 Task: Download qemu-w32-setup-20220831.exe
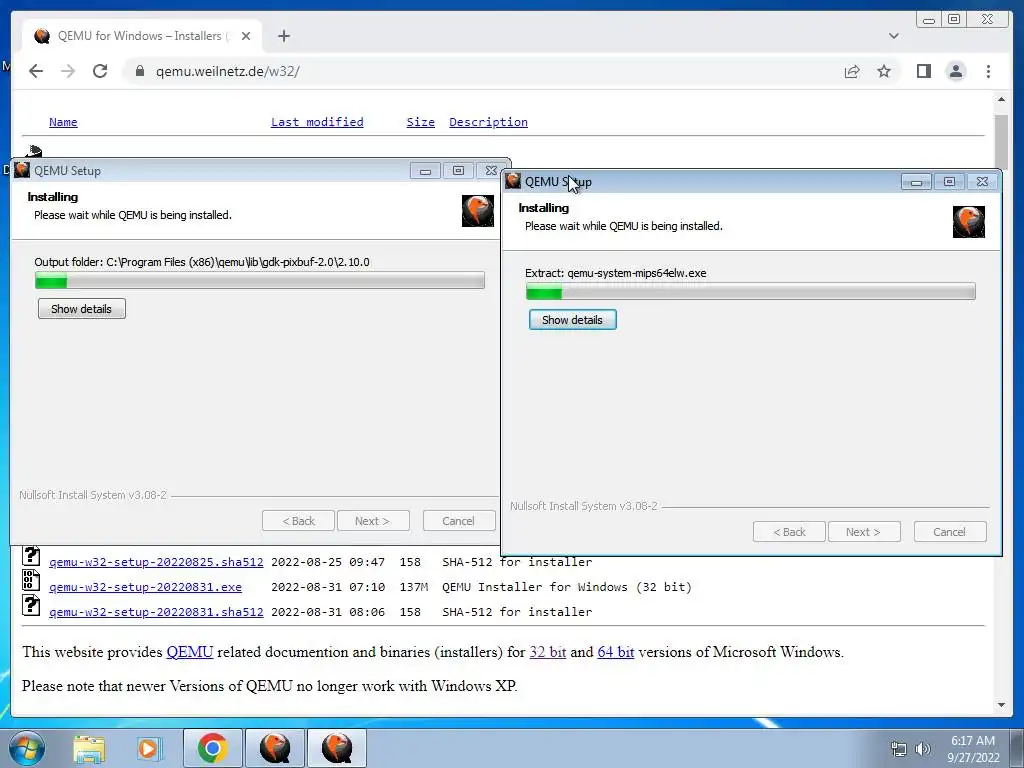[145, 587]
